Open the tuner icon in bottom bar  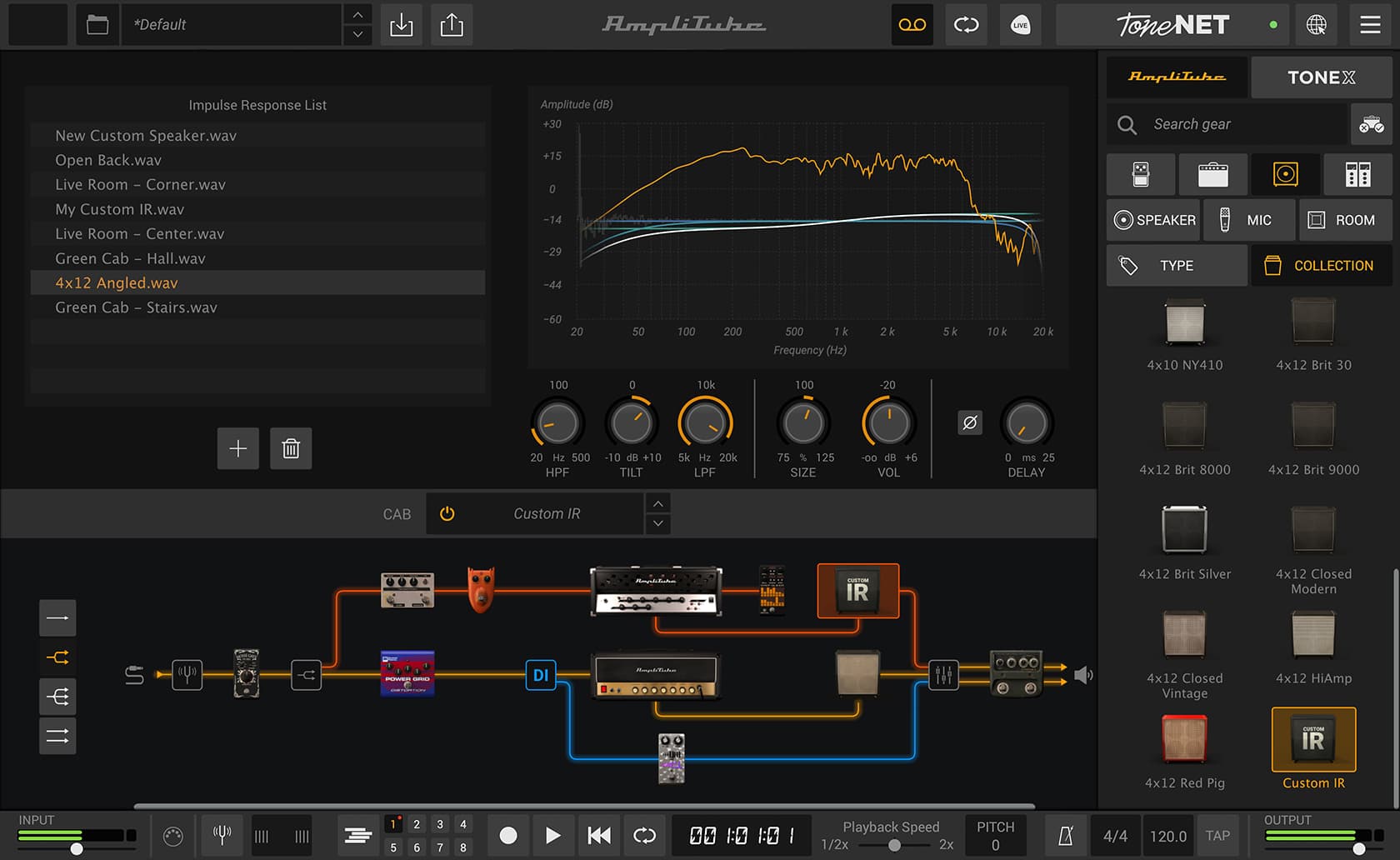pos(222,835)
